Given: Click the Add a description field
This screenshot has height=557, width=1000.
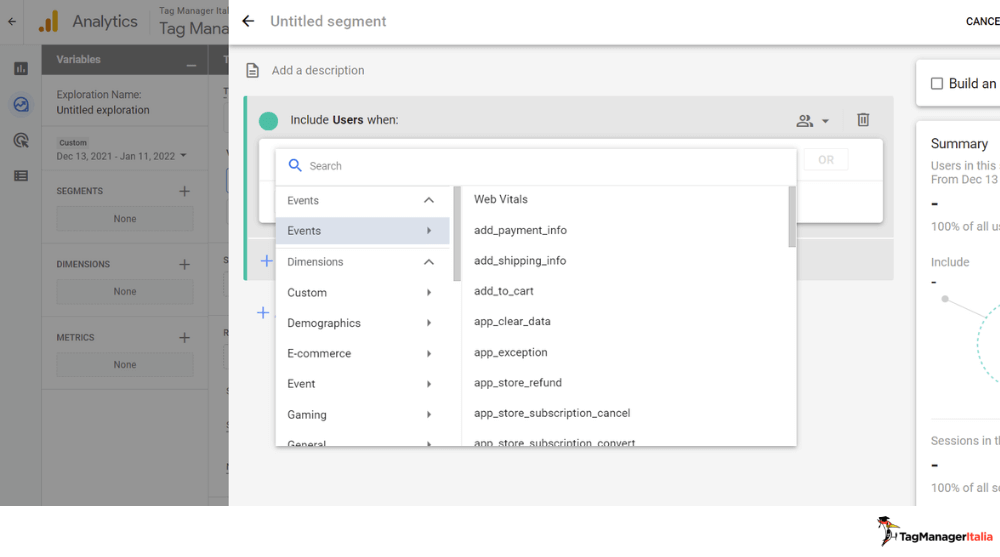Looking at the screenshot, I should tap(318, 70).
